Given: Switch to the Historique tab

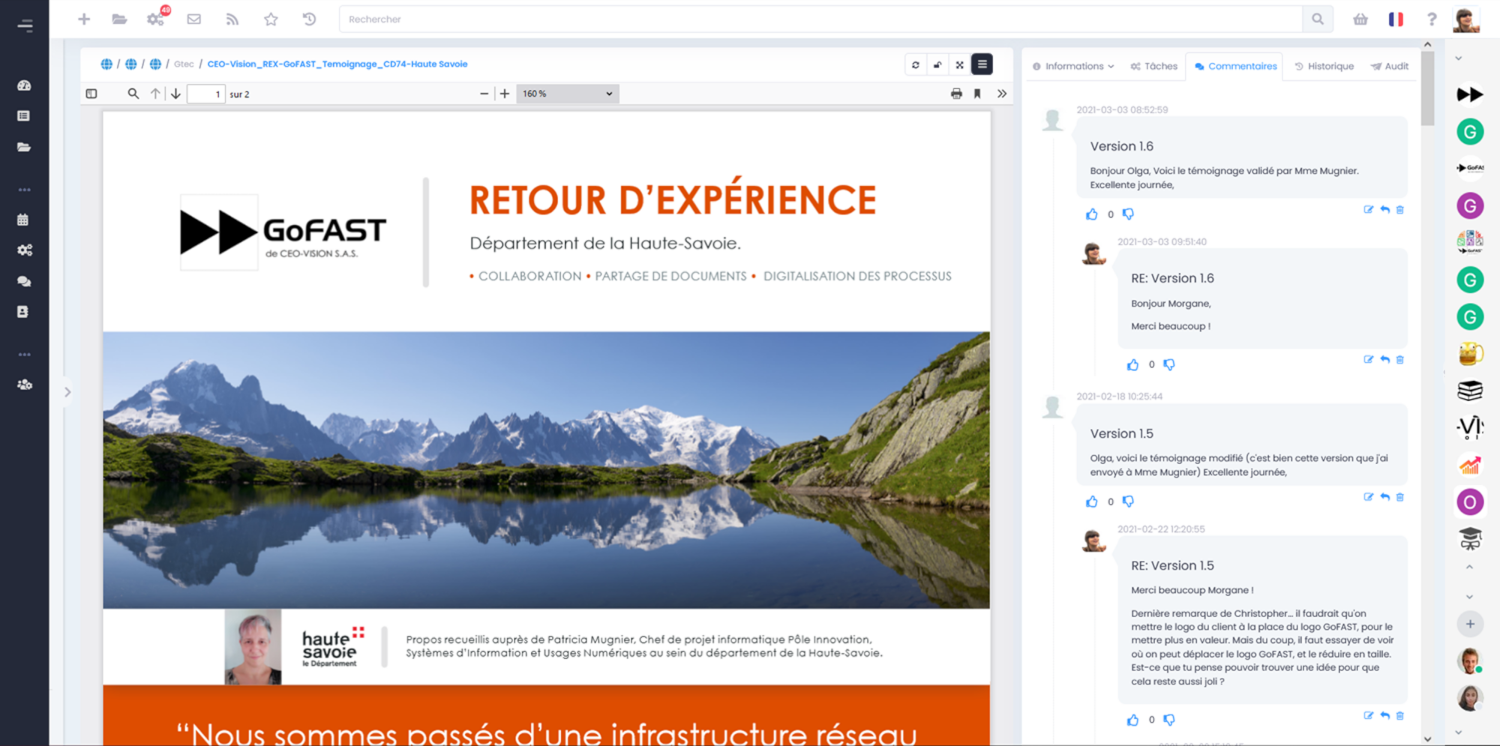Looking at the screenshot, I should coord(1324,66).
